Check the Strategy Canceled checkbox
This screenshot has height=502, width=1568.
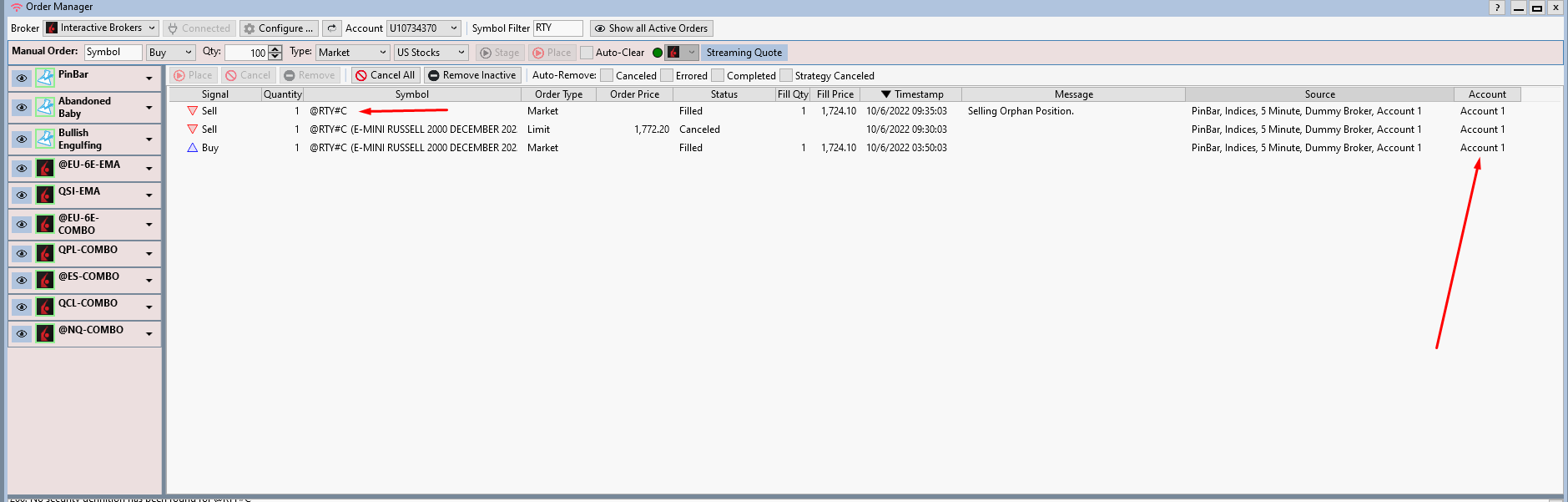786,75
